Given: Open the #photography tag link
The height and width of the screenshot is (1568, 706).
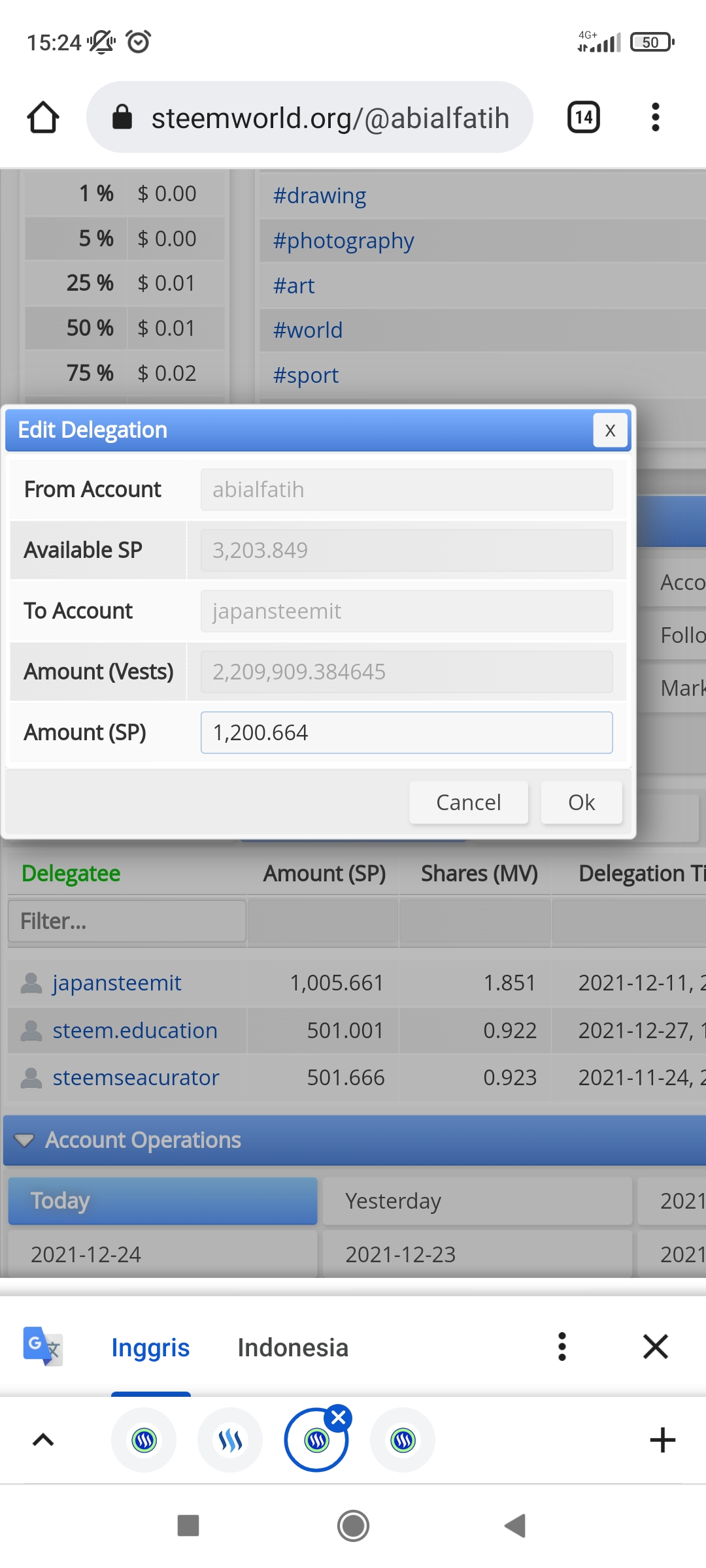Looking at the screenshot, I should click(x=343, y=240).
